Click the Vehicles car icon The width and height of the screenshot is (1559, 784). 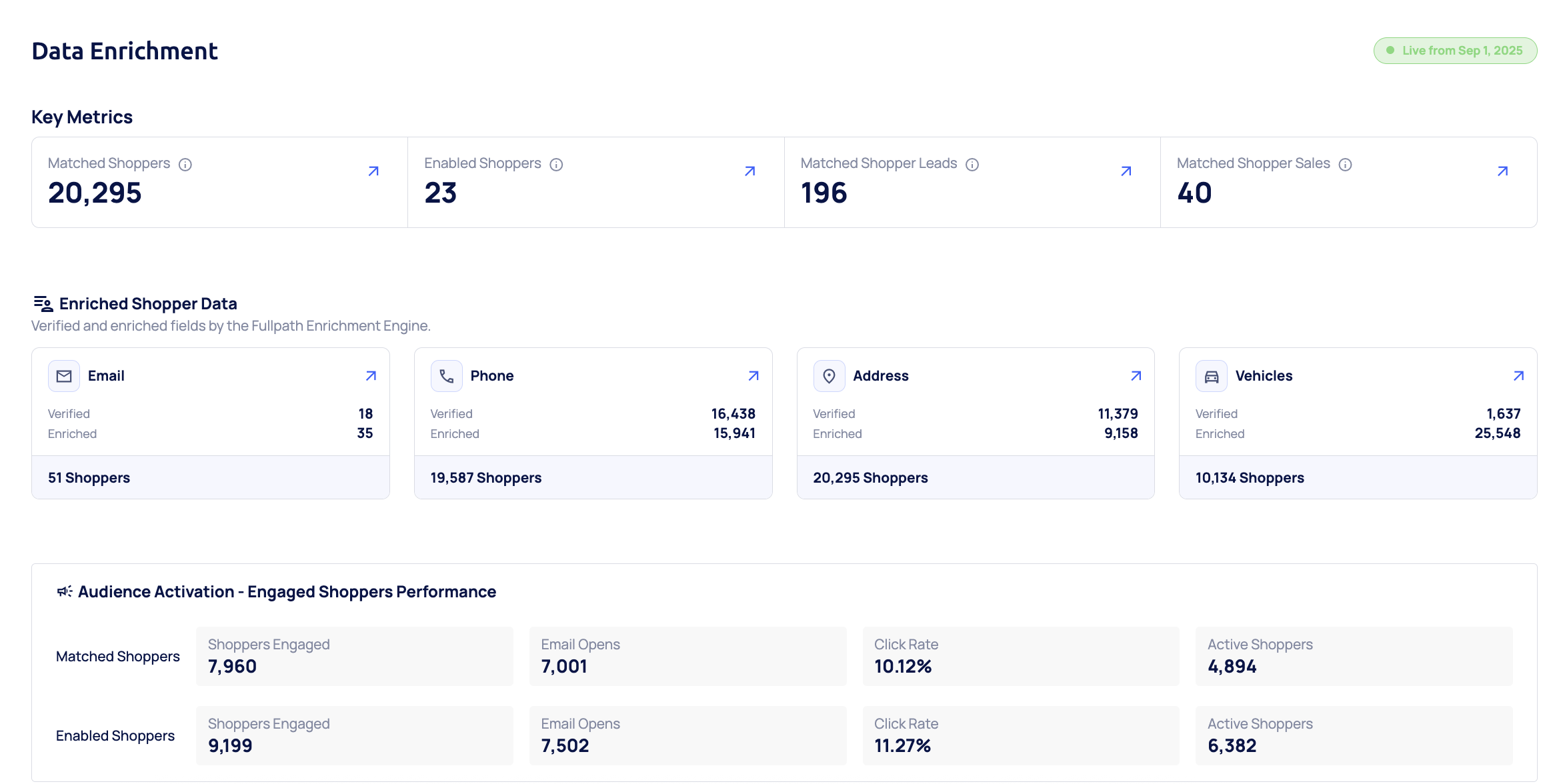(1212, 376)
